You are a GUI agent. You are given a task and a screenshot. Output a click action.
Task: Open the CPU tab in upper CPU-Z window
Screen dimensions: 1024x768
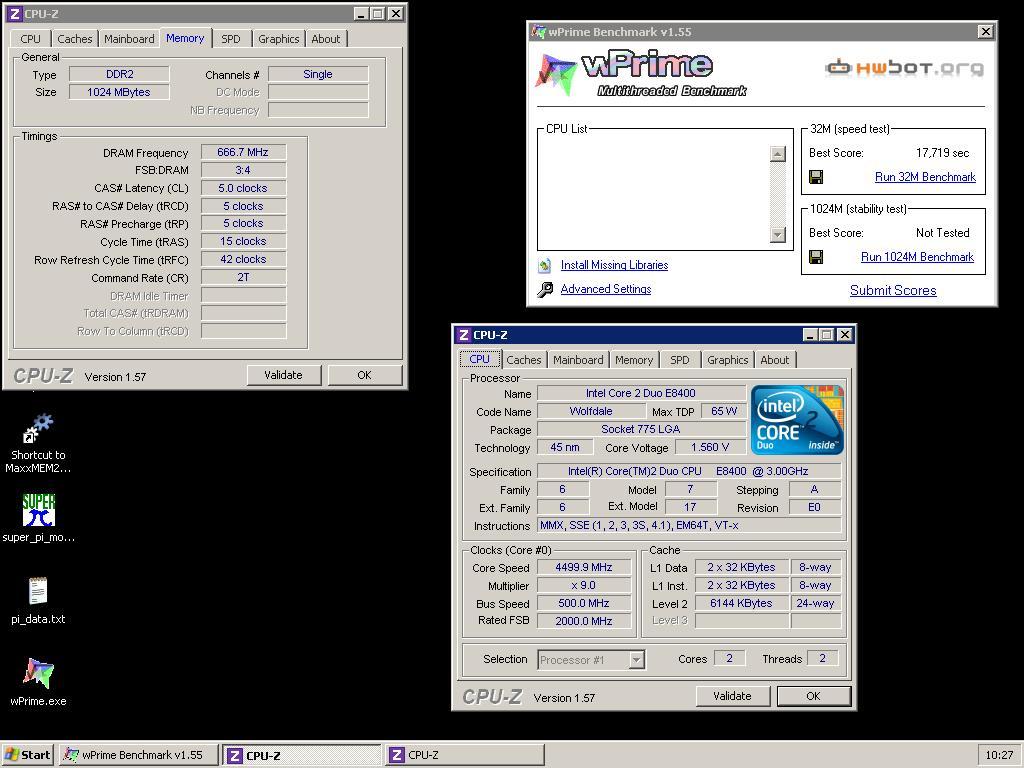tap(30, 39)
